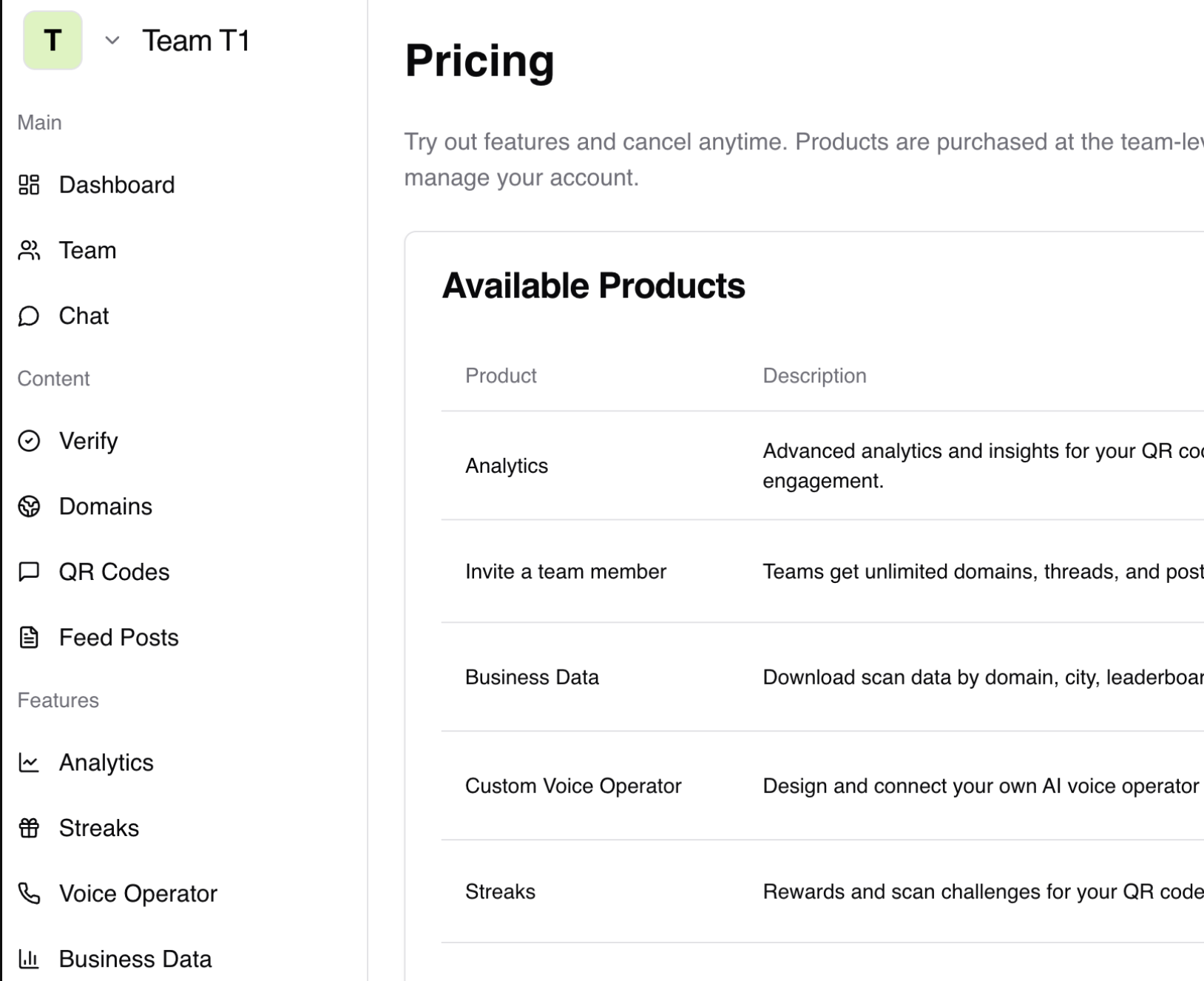Navigate to Feed Posts section

coord(118,638)
